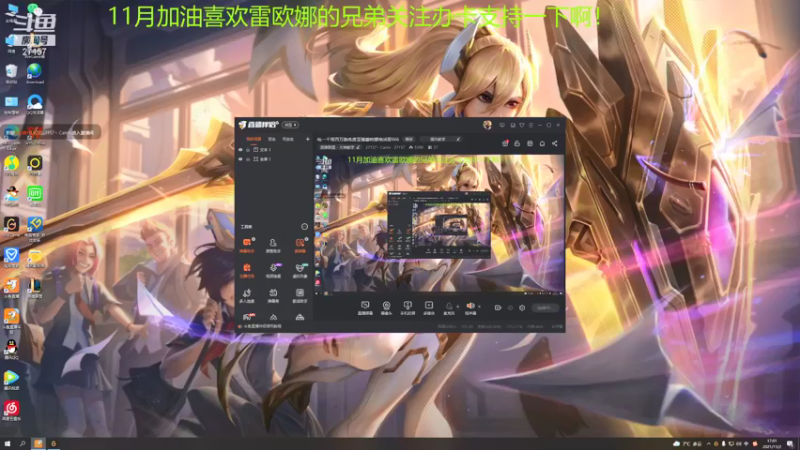Mute the orange speaker output
The image size is (800, 450).
(470, 307)
